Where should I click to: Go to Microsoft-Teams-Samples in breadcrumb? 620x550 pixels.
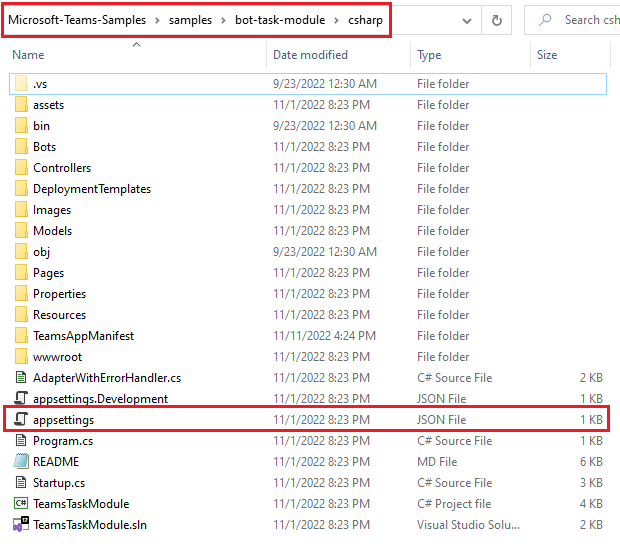click(x=77, y=20)
